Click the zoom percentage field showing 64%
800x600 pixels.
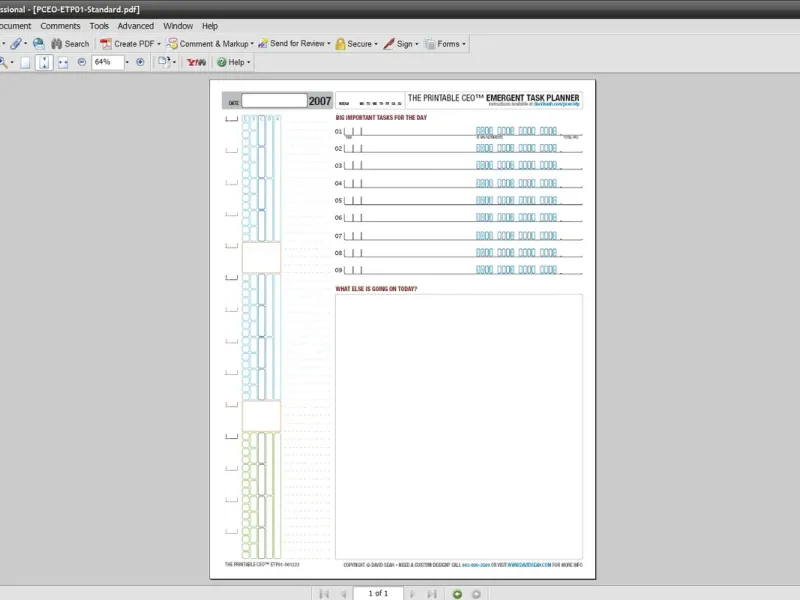pos(108,62)
